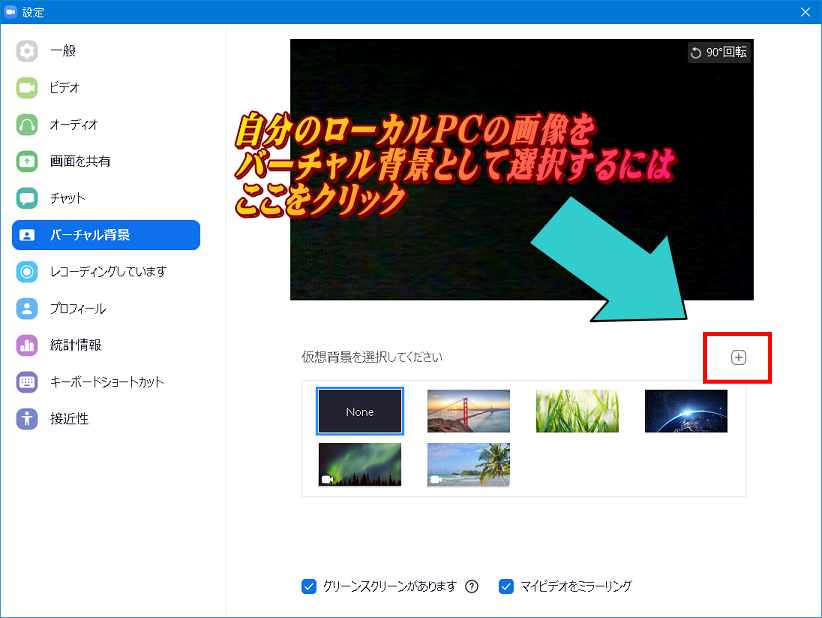Click the green screen help question mark
The width and height of the screenshot is (822, 618).
472,587
